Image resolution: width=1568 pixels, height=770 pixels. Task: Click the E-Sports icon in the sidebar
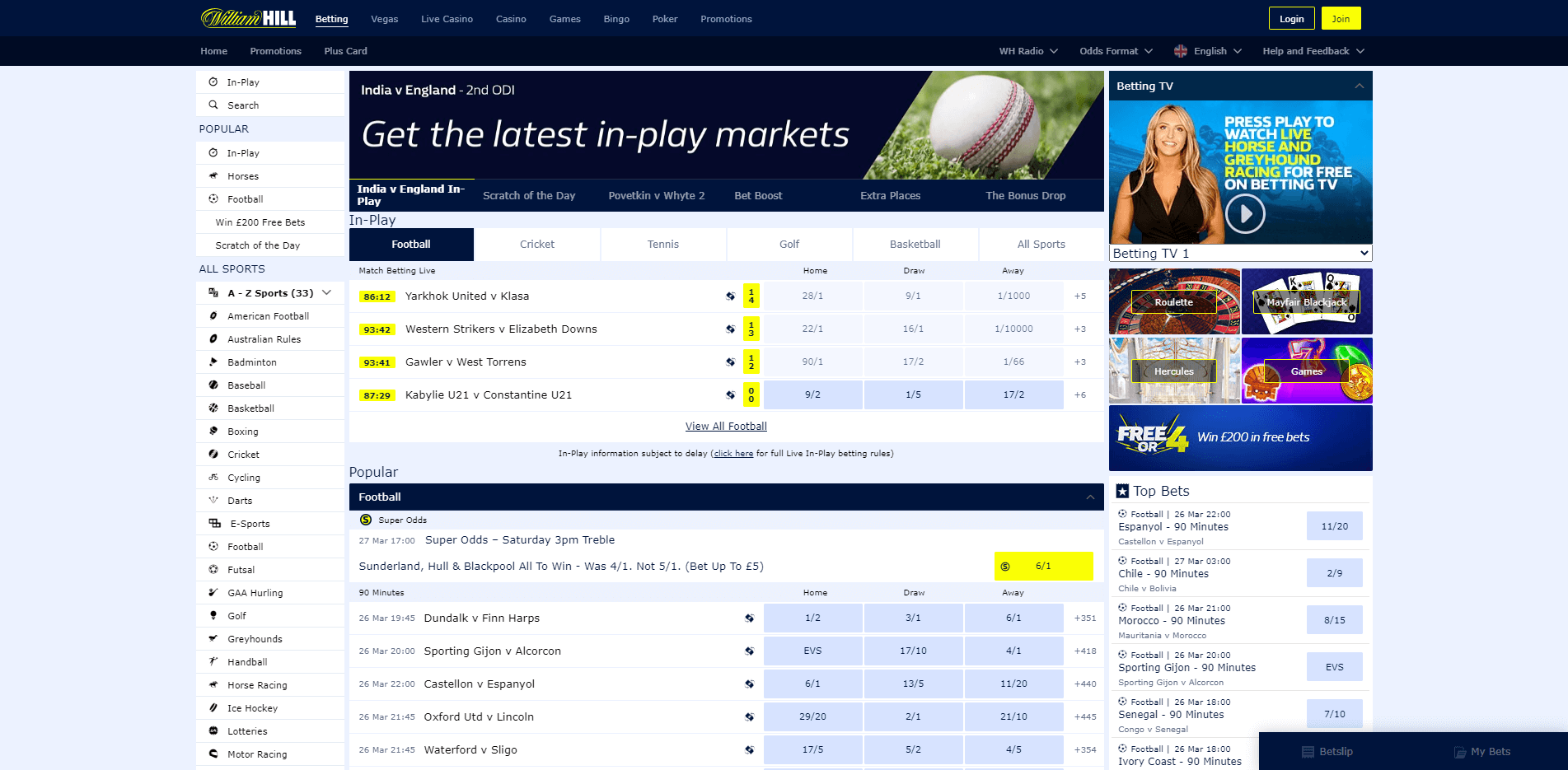[213, 523]
